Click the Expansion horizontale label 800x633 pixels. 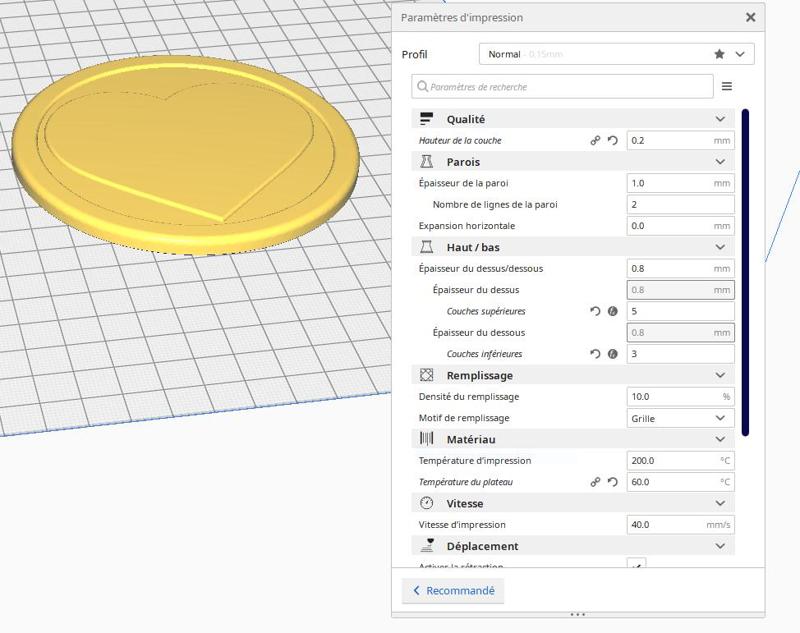tap(466, 226)
